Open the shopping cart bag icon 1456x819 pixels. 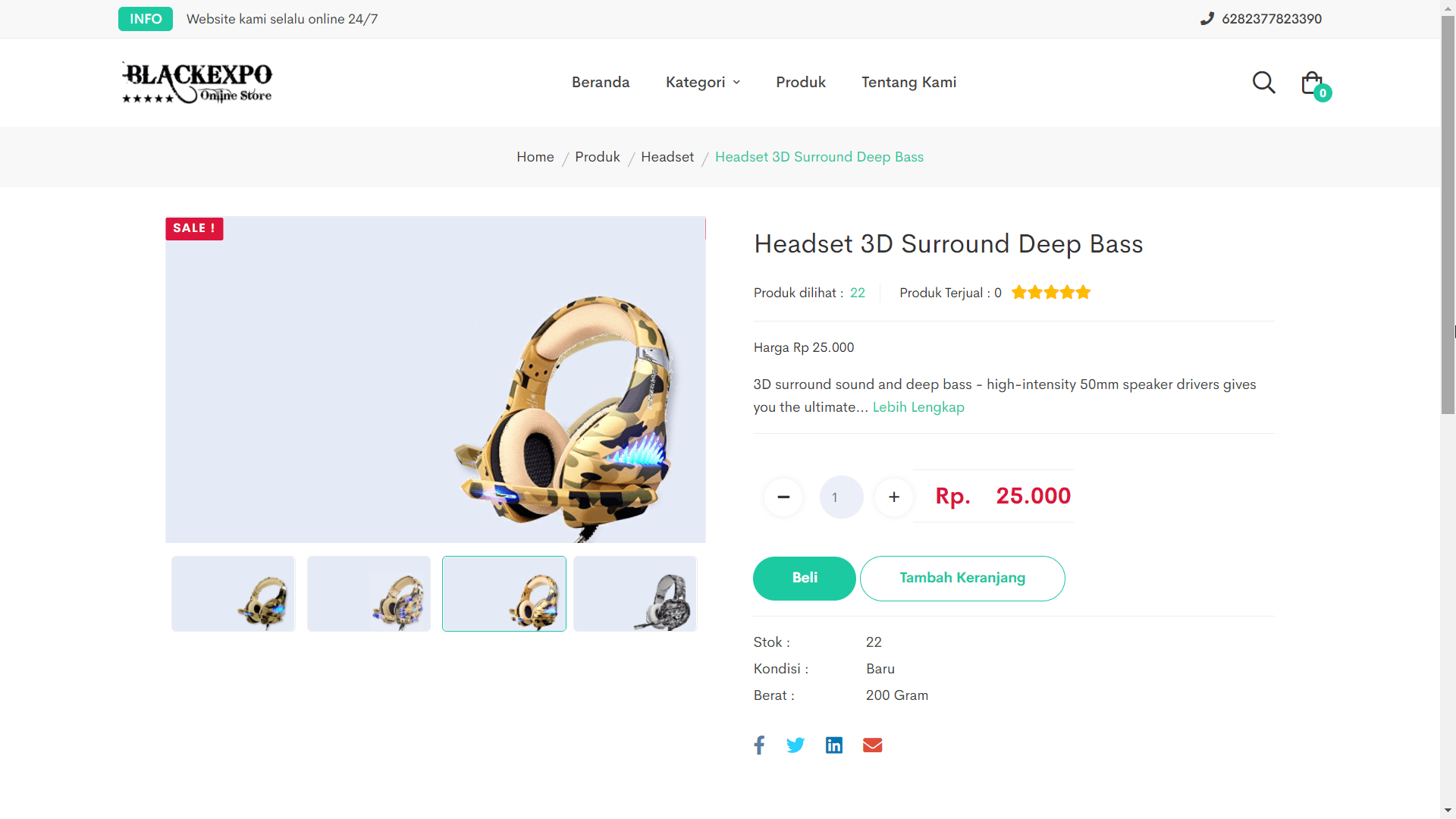1312,83
